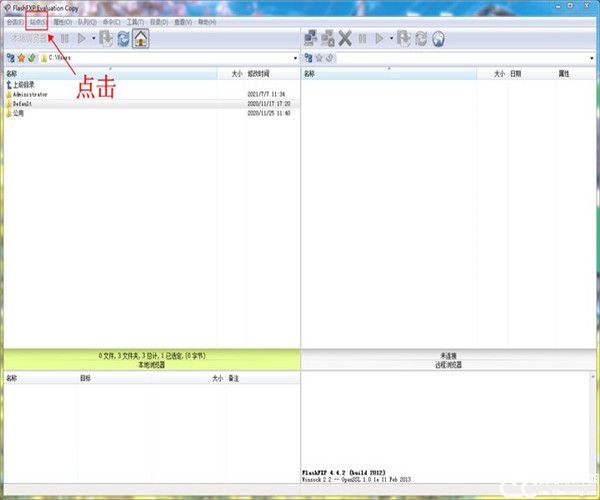Click the local pane refresh icon
600x500 pixels.
click(123, 39)
